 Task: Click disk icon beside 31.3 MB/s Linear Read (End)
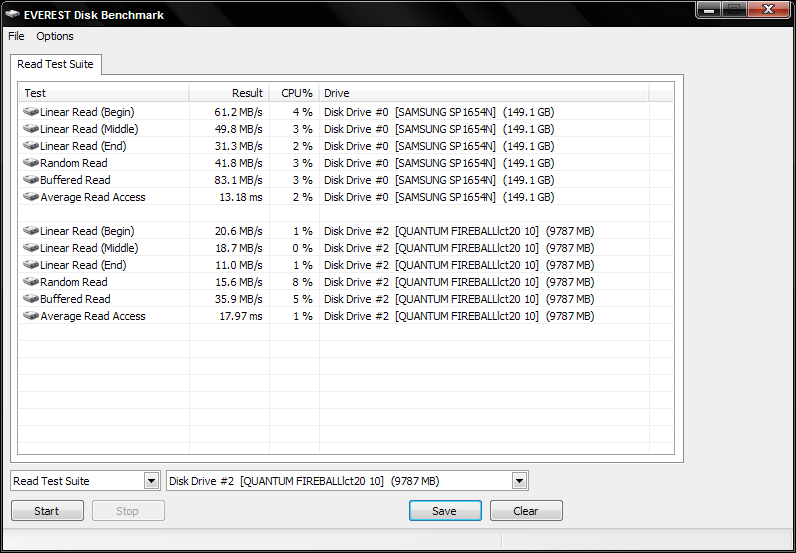point(31,145)
